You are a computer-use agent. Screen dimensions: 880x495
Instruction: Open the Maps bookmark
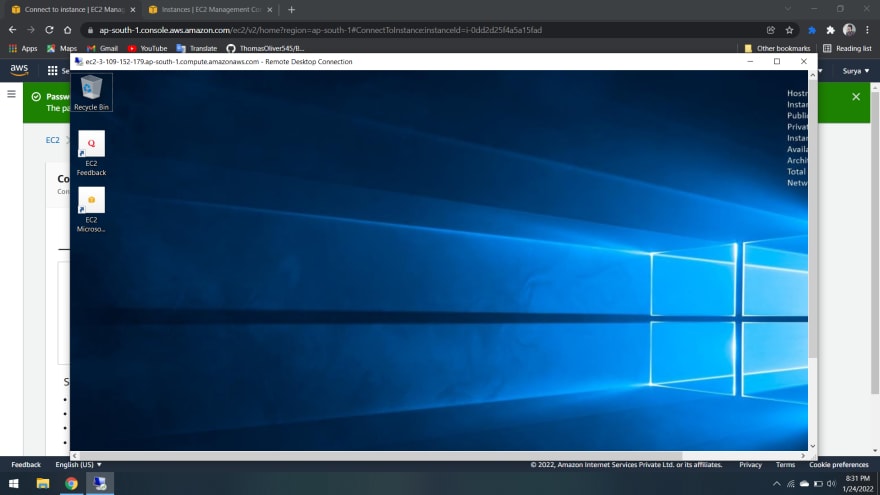tap(62, 48)
